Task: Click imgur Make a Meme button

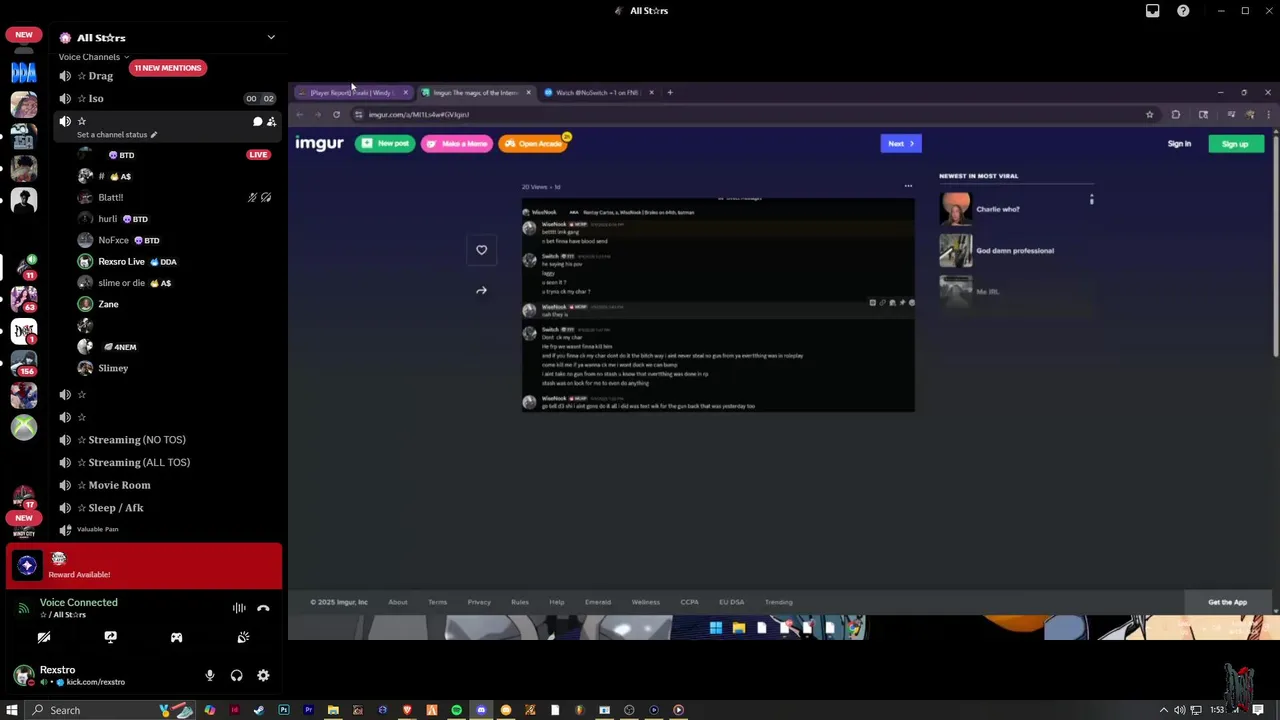Action: 457,144
